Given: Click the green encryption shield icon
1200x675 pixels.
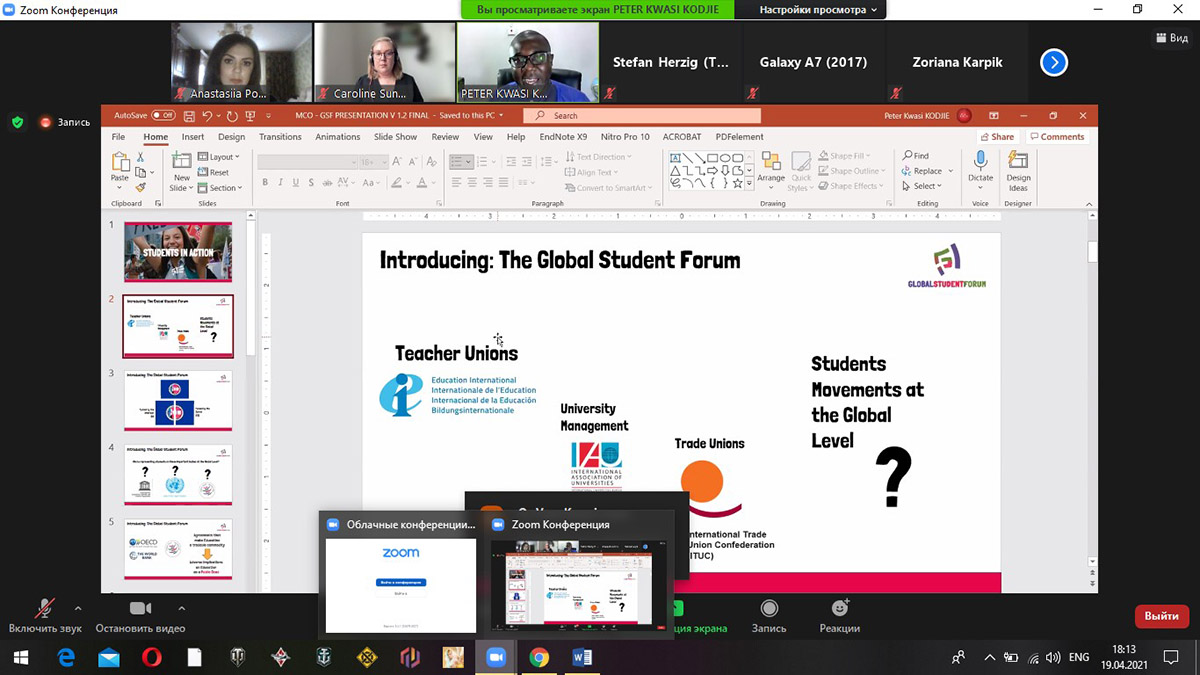Looking at the screenshot, I should tap(17, 122).
